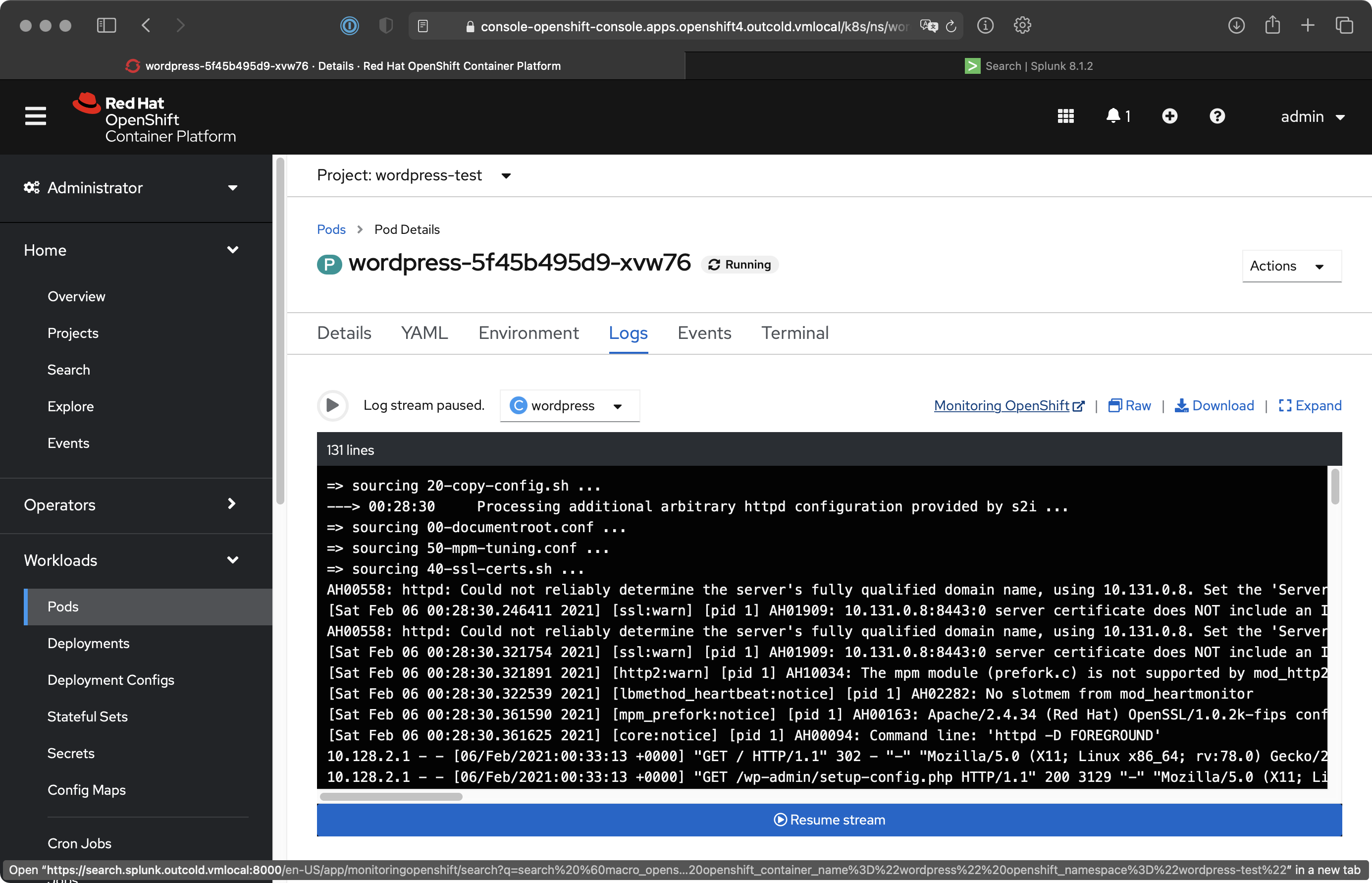Open the wordpress container dropdown

coord(570,406)
